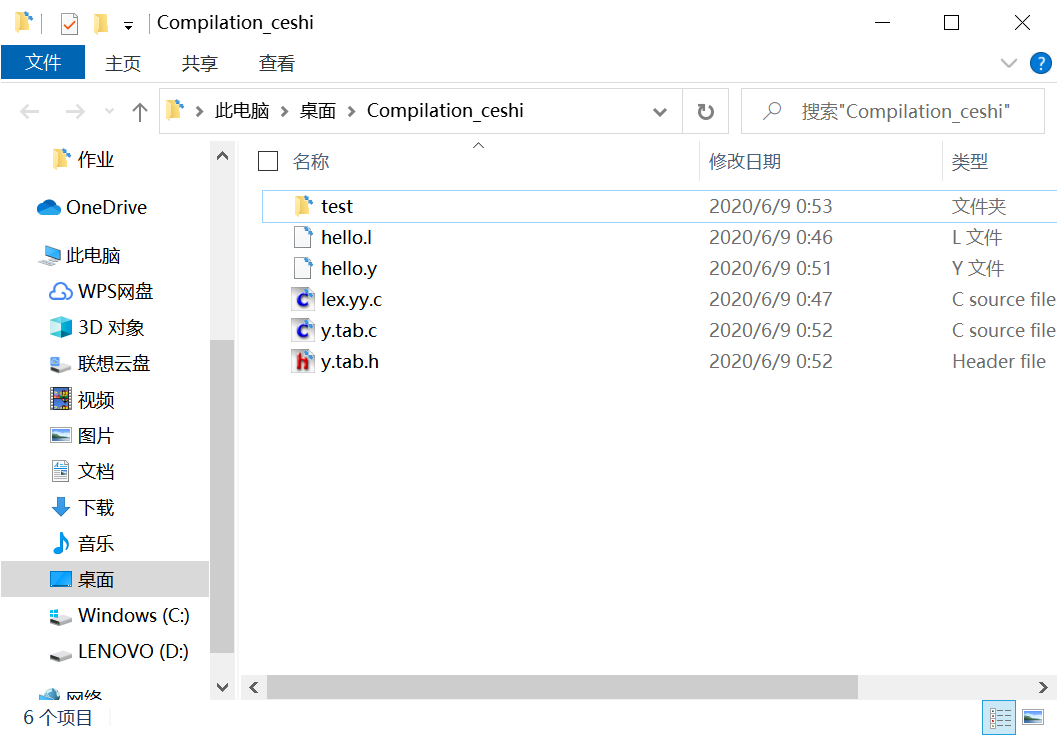The width and height of the screenshot is (1058, 736).
Task: Select the test folder icon
Action: pos(303,206)
